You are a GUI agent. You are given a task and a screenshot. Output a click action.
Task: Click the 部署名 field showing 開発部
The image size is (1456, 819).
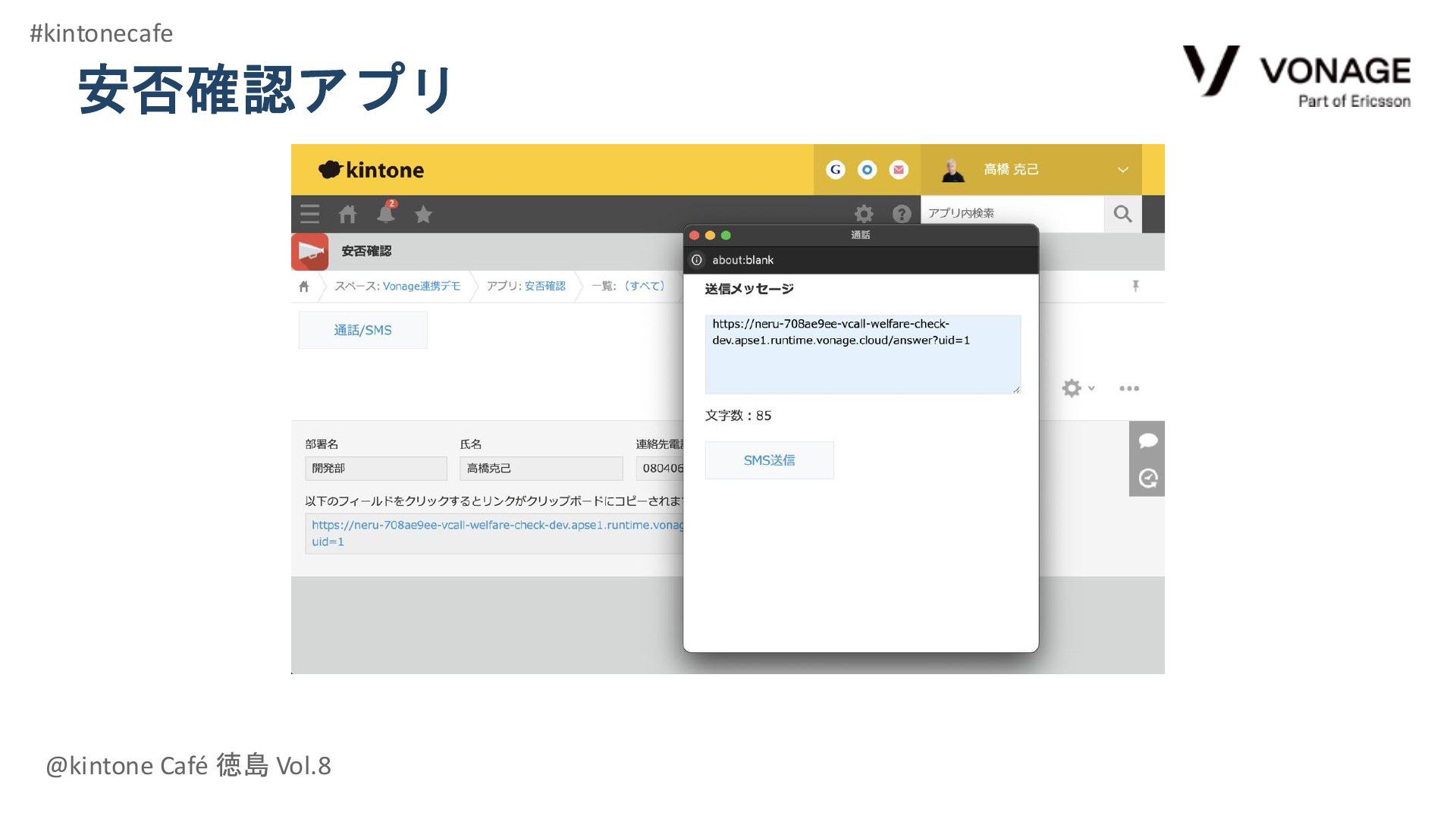click(376, 469)
